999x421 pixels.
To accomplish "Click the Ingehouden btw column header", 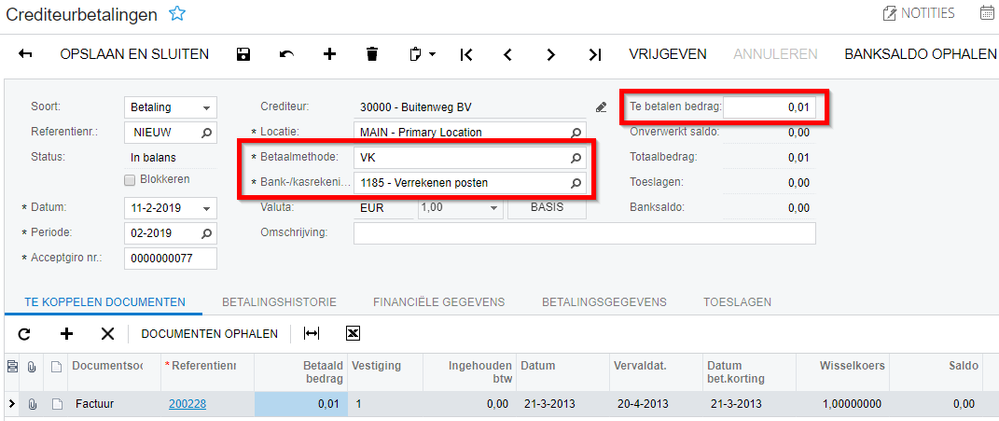I will click(x=470, y=373).
